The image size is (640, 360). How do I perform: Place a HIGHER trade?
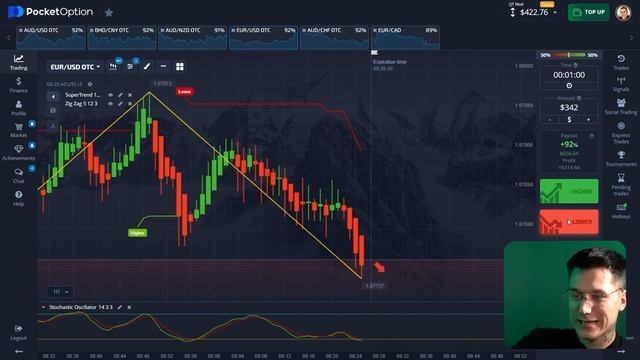tap(569, 191)
